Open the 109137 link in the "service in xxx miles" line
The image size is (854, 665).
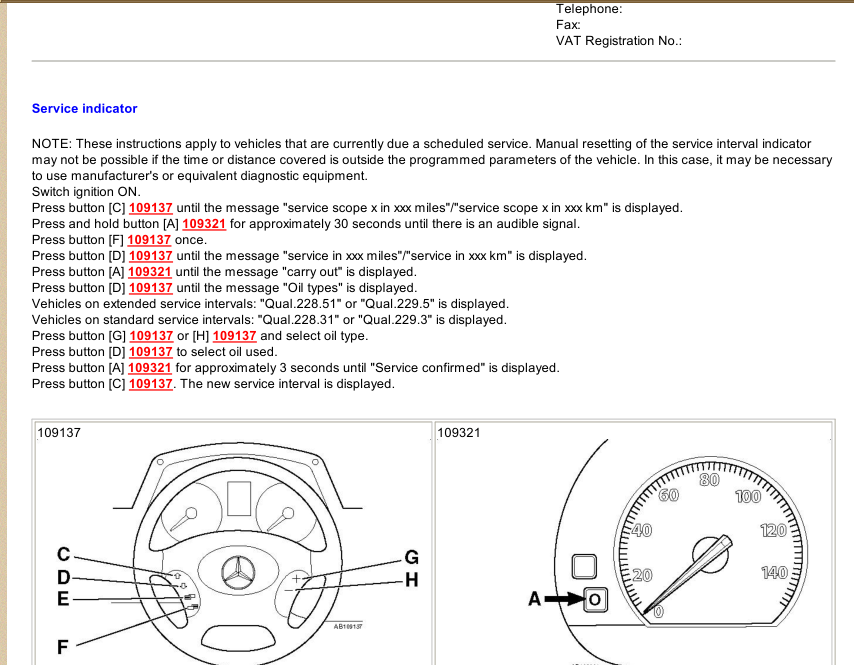tap(151, 256)
